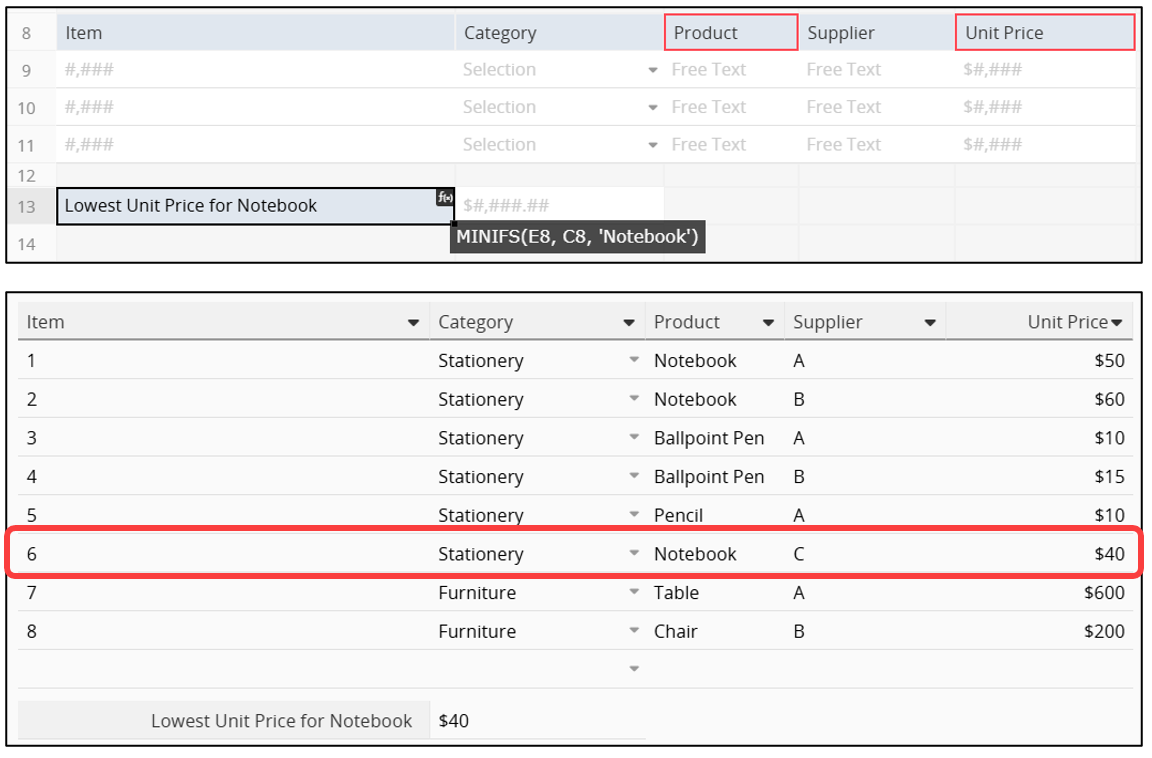The width and height of the screenshot is (1152, 758).
Task: Click the MINIFS formula tooltip
Action: [x=577, y=237]
